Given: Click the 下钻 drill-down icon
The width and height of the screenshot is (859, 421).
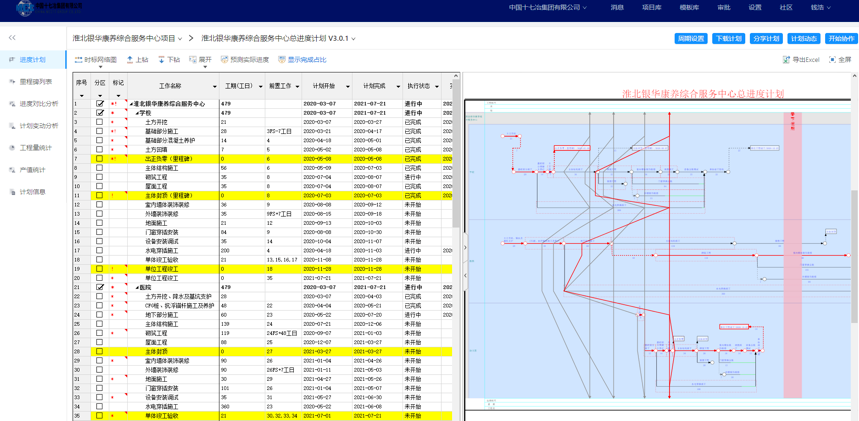Looking at the screenshot, I should [x=162, y=60].
